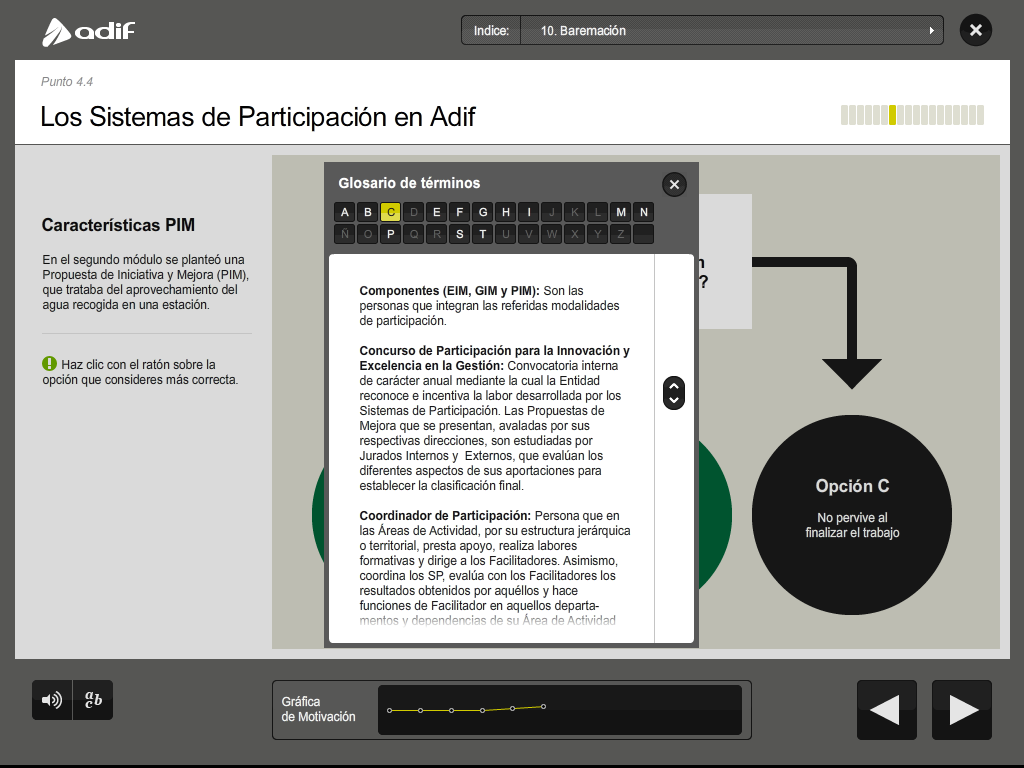Select letter P in glossary
Image resolution: width=1024 pixels, height=768 pixels.
click(391, 234)
